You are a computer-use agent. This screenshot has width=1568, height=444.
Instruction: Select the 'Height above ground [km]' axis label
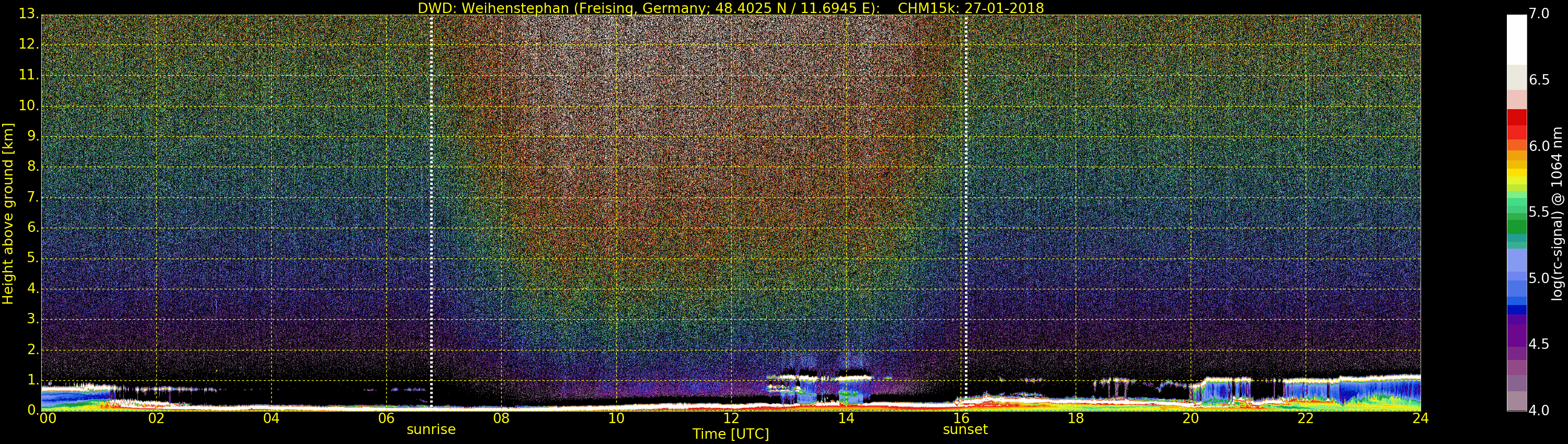tap(8, 214)
